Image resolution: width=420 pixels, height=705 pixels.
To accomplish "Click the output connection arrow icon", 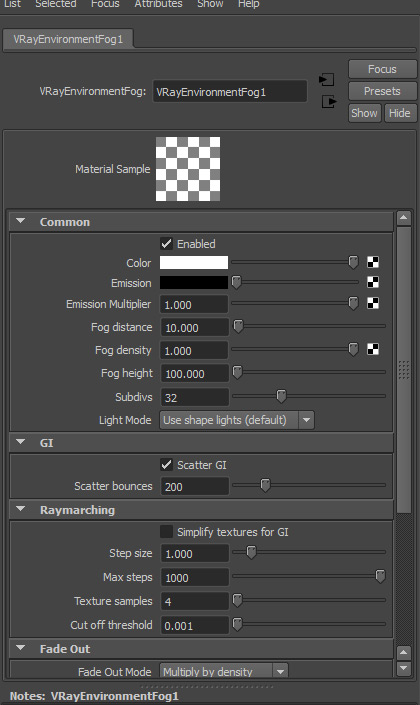I will pyautogui.click(x=329, y=101).
